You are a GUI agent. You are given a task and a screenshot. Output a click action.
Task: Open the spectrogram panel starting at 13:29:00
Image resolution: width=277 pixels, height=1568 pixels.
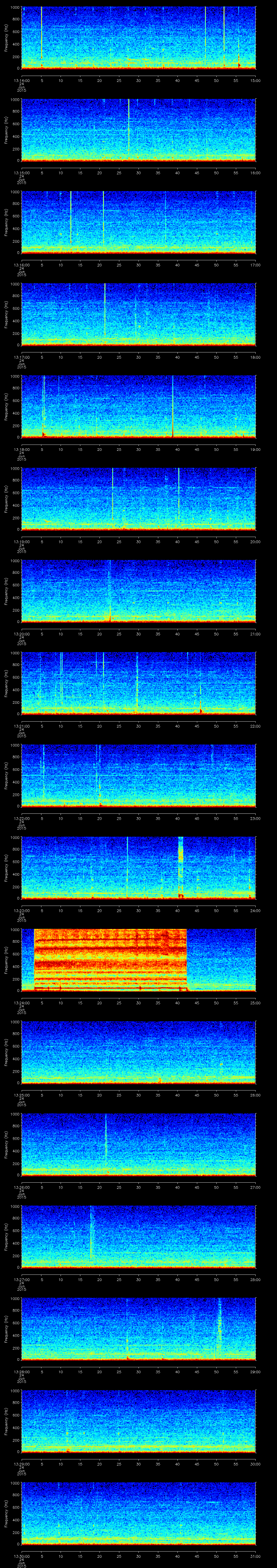tap(138, 1421)
